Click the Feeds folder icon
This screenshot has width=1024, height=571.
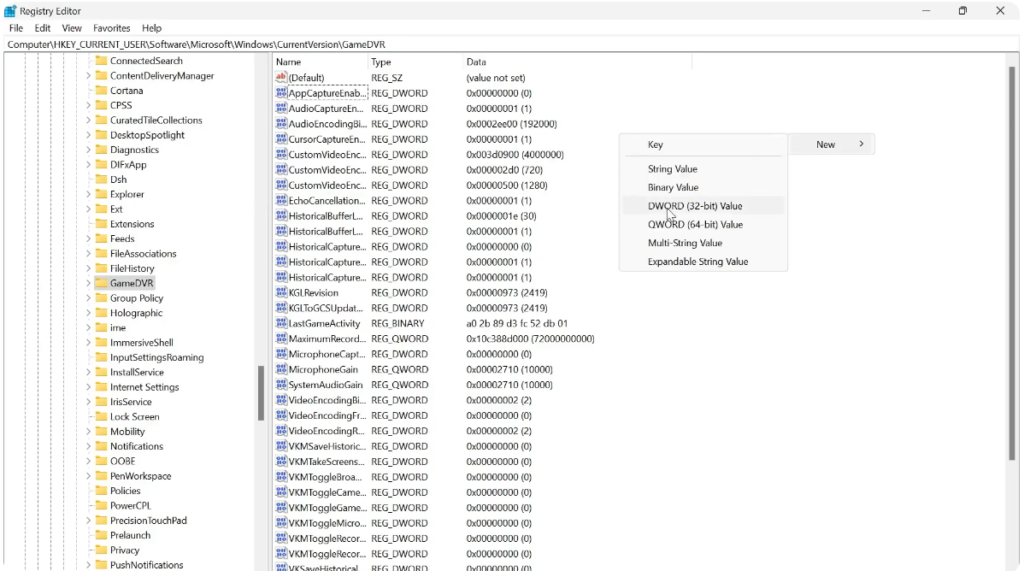click(101, 238)
